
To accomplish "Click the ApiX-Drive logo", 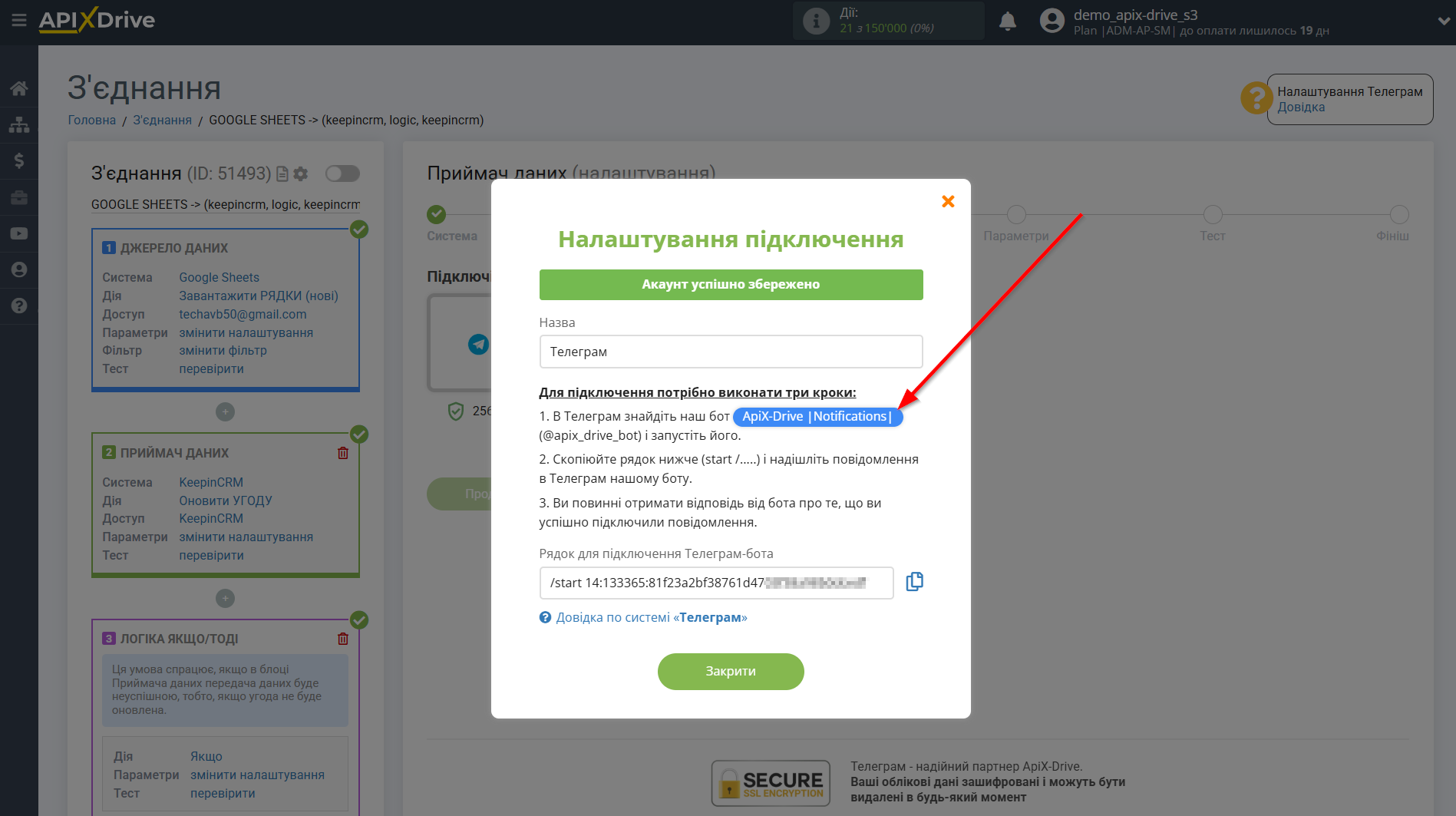I will [x=97, y=21].
